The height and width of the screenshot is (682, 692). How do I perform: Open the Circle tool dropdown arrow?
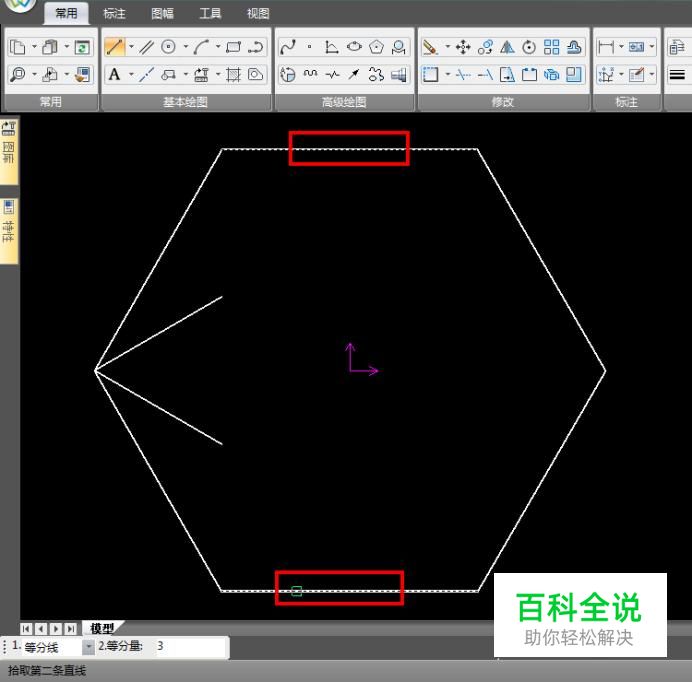tap(185, 46)
